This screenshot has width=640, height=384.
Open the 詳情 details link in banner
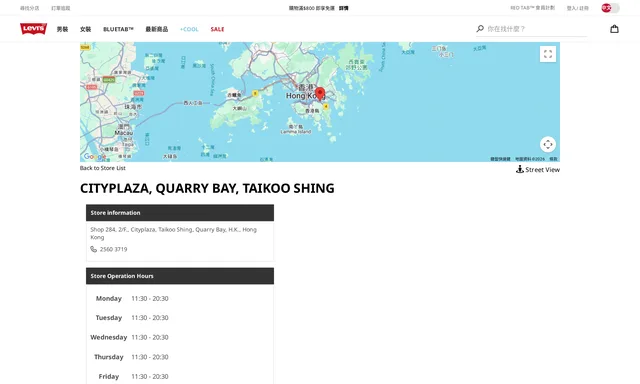344,8
